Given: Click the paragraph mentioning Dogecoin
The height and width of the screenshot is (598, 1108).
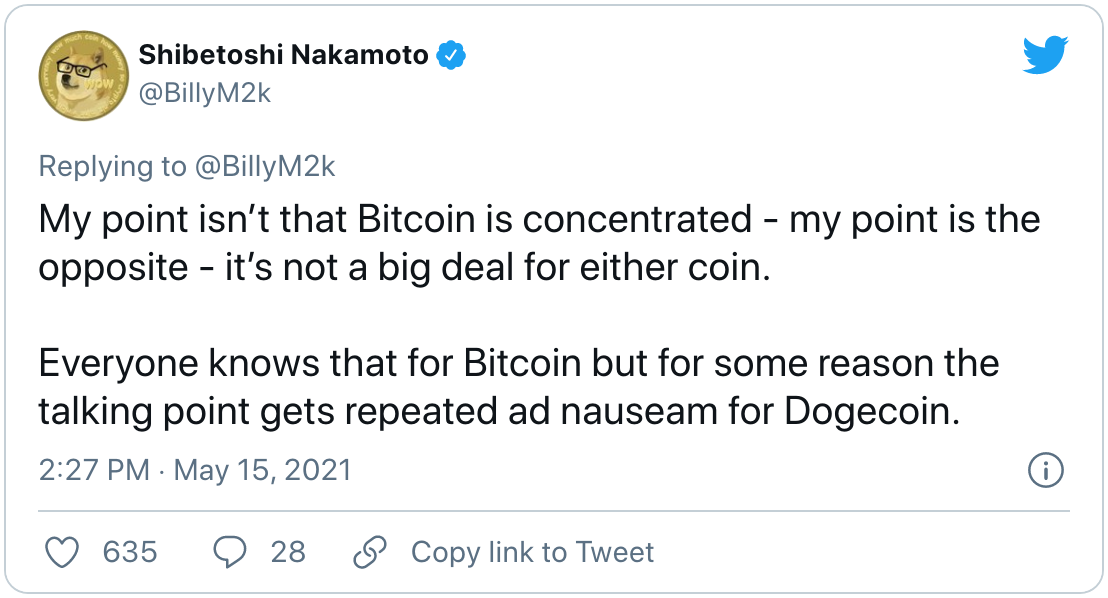Looking at the screenshot, I should (519, 387).
